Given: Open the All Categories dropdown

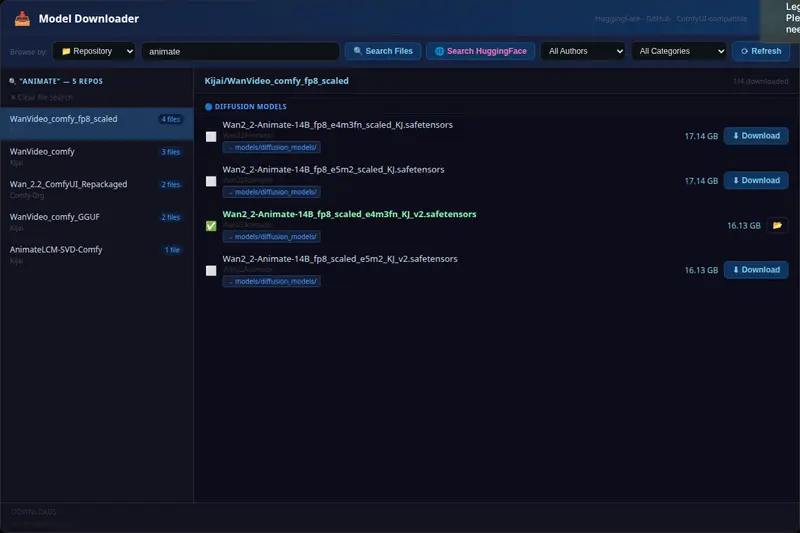Looking at the screenshot, I should click(679, 51).
